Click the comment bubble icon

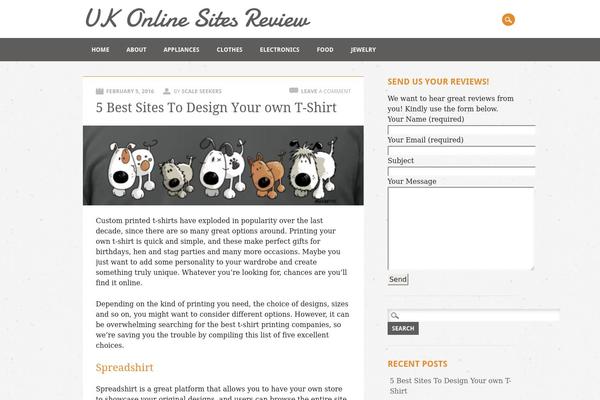(x=293, y=91)
